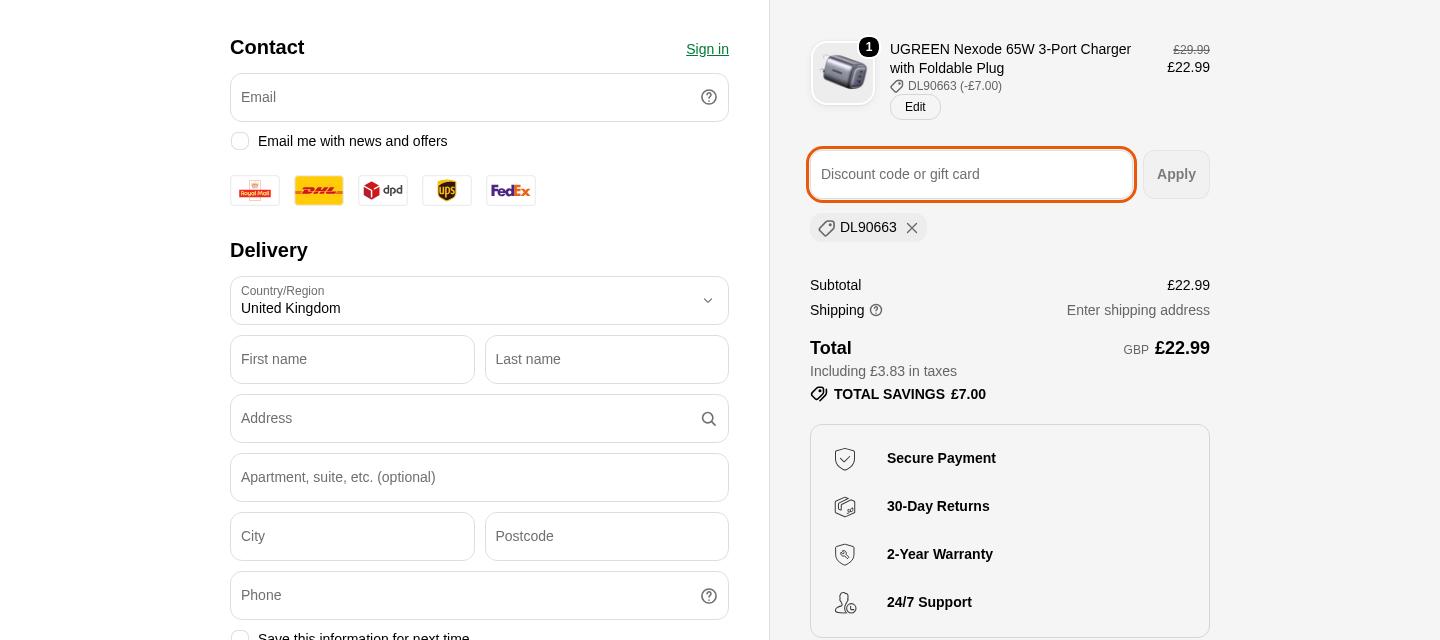The width and height of the screenshot is (1440, 640).
Task: Click the DPD carrier logo
Action: pyautogui.click(x=383, y=190)
